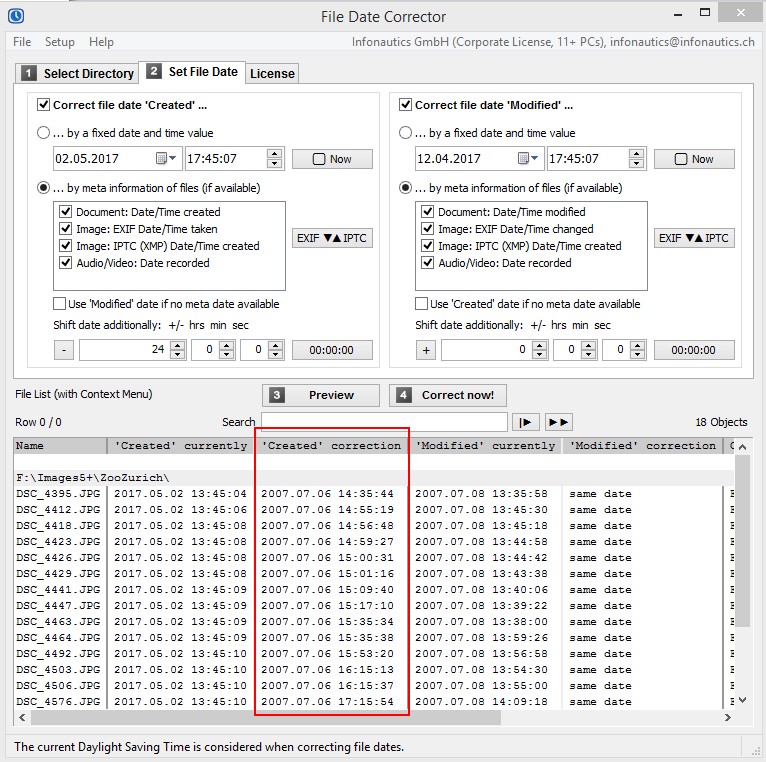Adjust Modified shift seconds spinner
766x762 pixels.
tap(638, 350)
